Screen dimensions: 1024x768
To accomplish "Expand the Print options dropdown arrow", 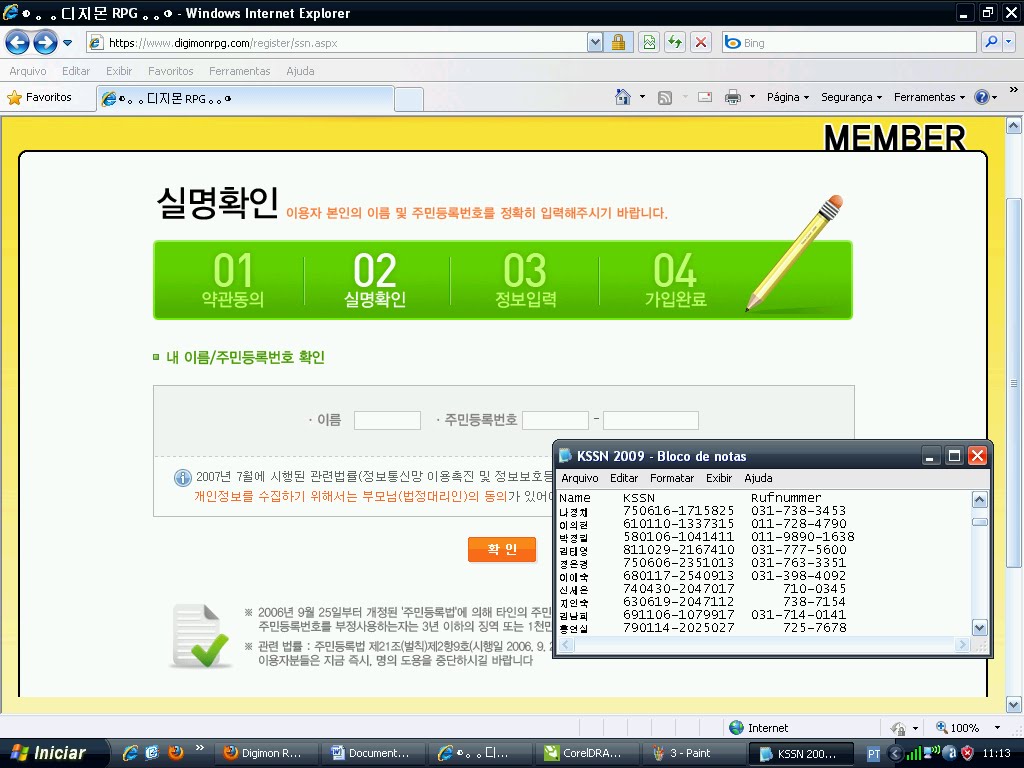I will coord(752,97).
